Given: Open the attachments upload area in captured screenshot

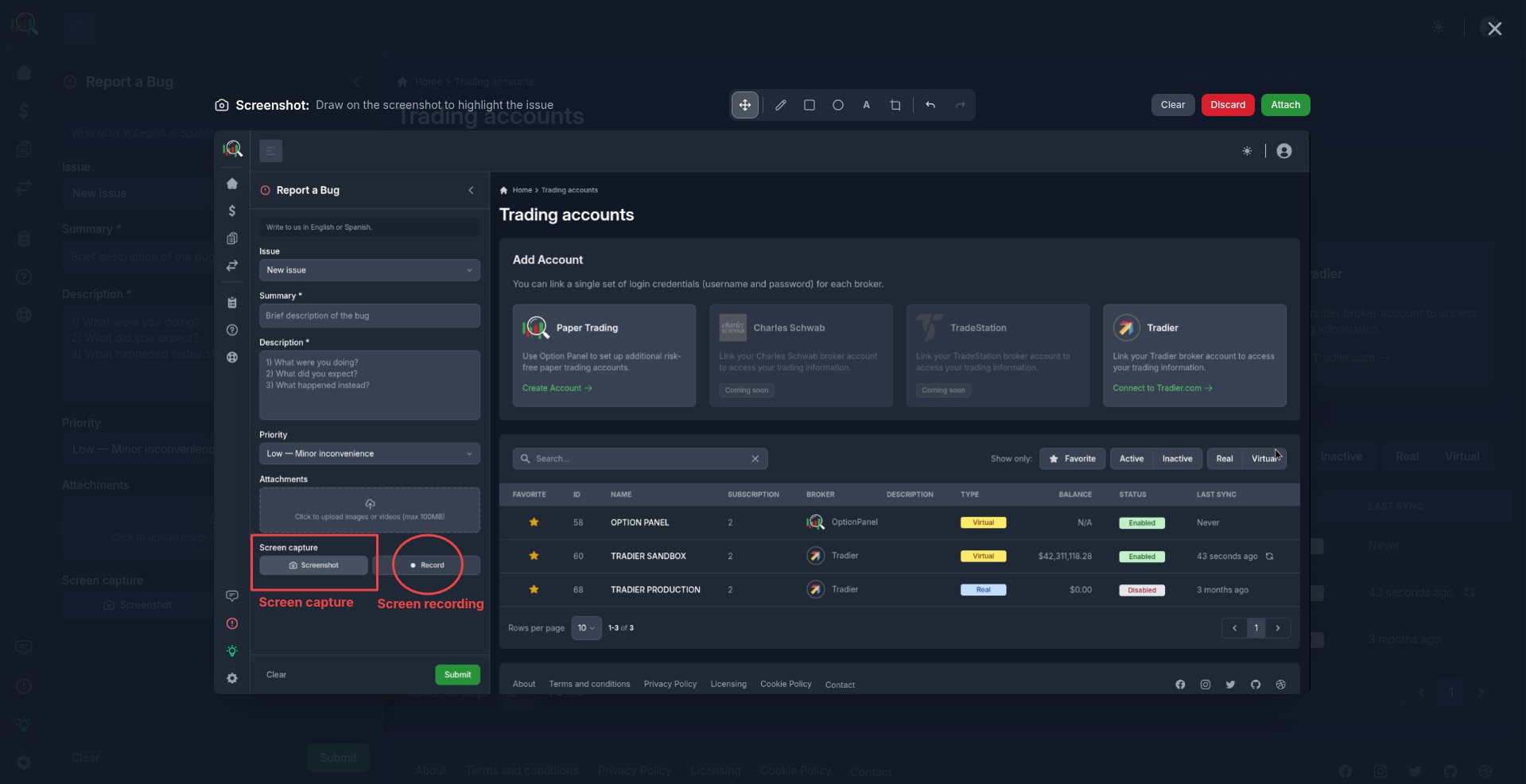Looking at the screenshot, I should coord(370,510).
